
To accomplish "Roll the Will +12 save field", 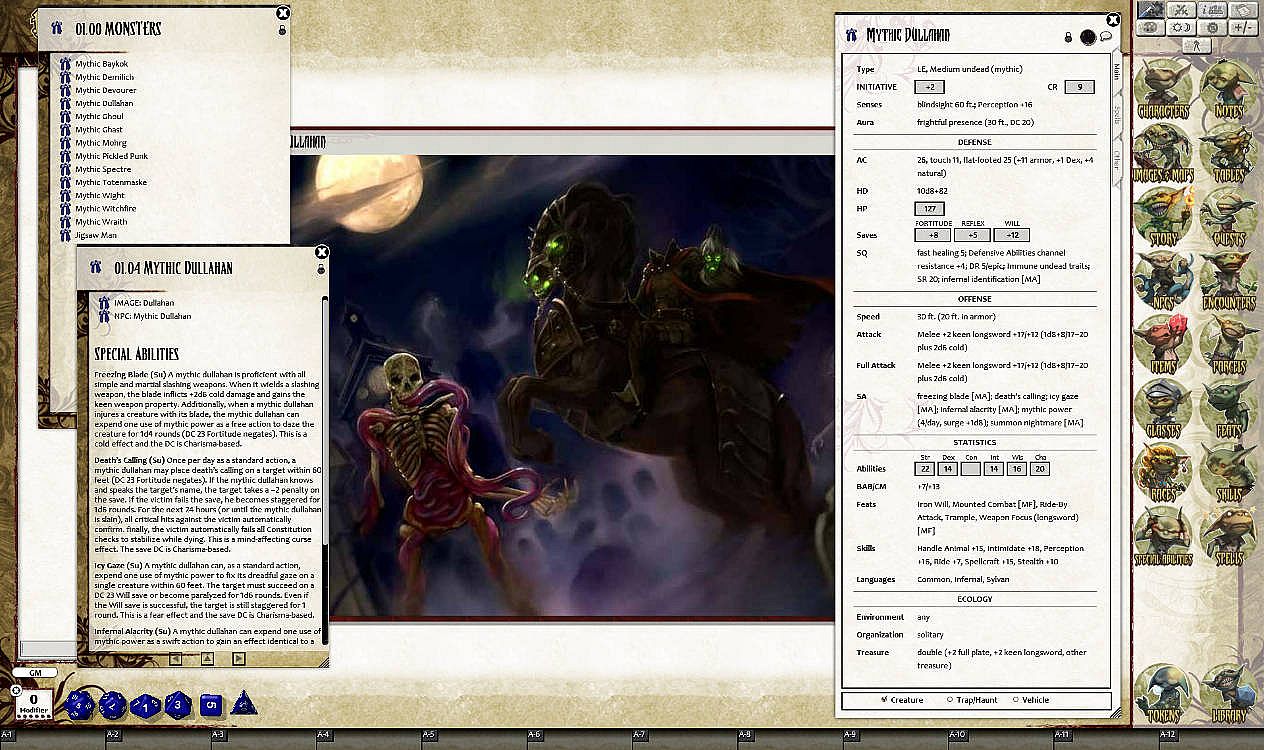I will pyautogui.click(x=1011, y=235).
